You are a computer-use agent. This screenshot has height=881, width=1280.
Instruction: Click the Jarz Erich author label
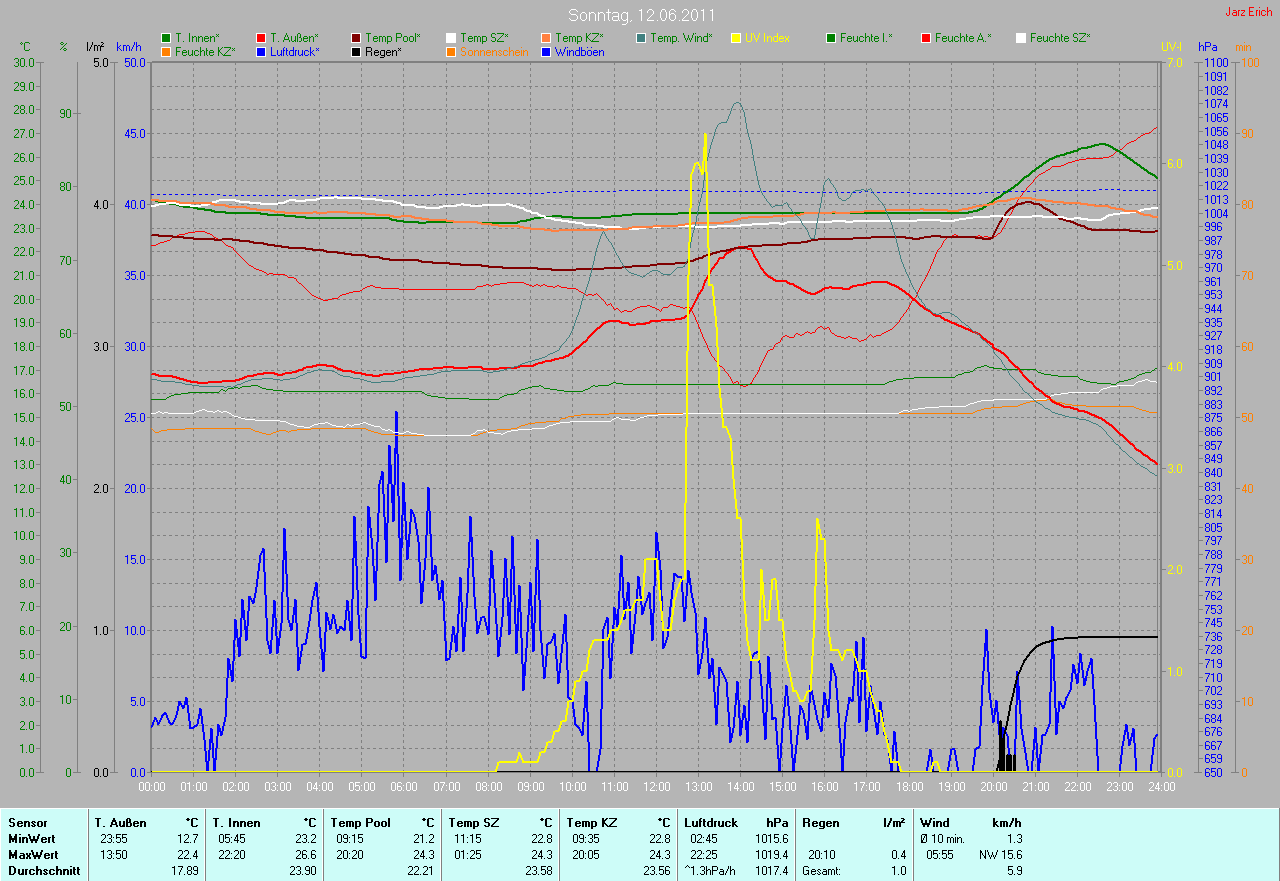click(1249, 12)
